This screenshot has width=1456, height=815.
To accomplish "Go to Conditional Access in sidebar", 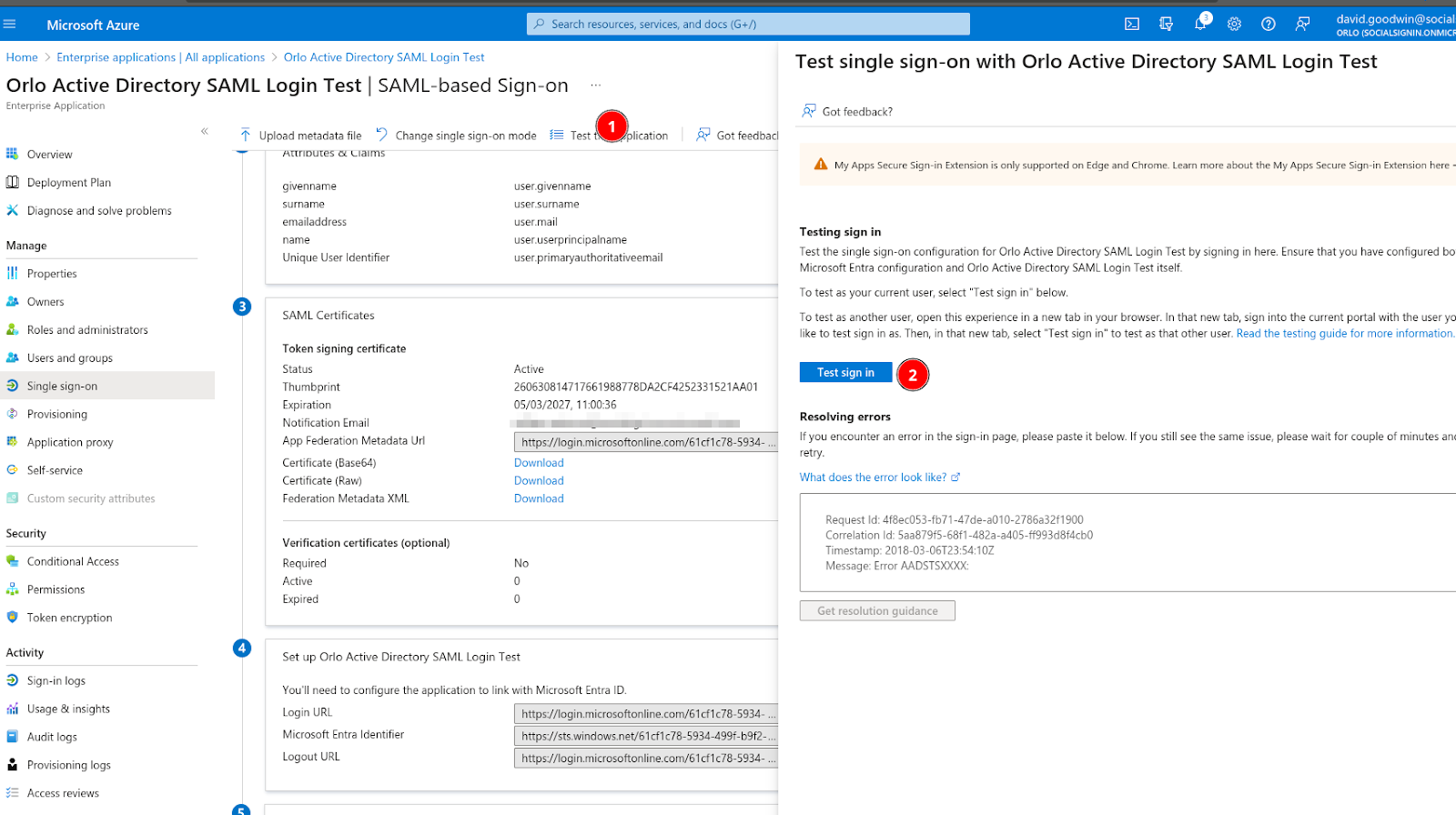I will coord(73,562).
